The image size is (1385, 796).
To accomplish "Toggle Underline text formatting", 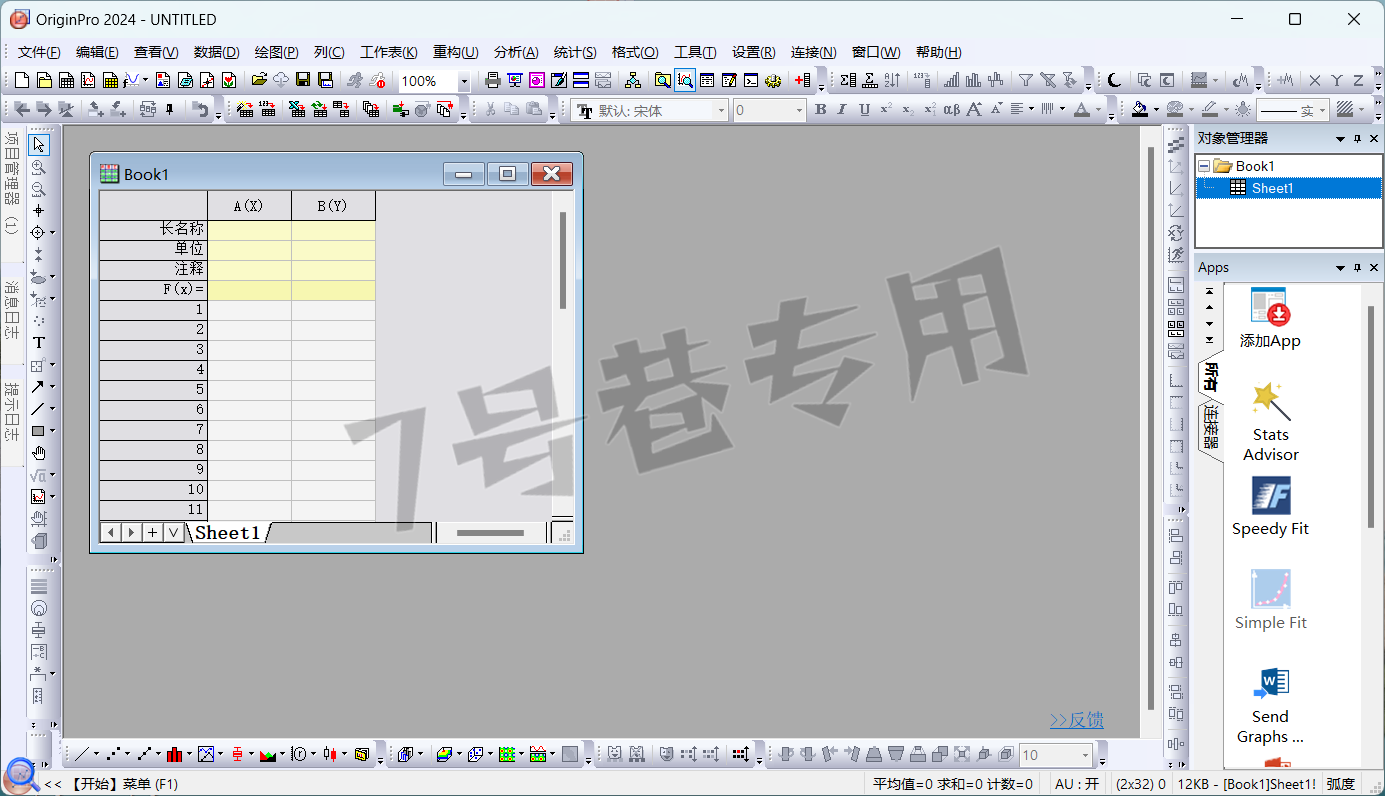I will [864, 110].
